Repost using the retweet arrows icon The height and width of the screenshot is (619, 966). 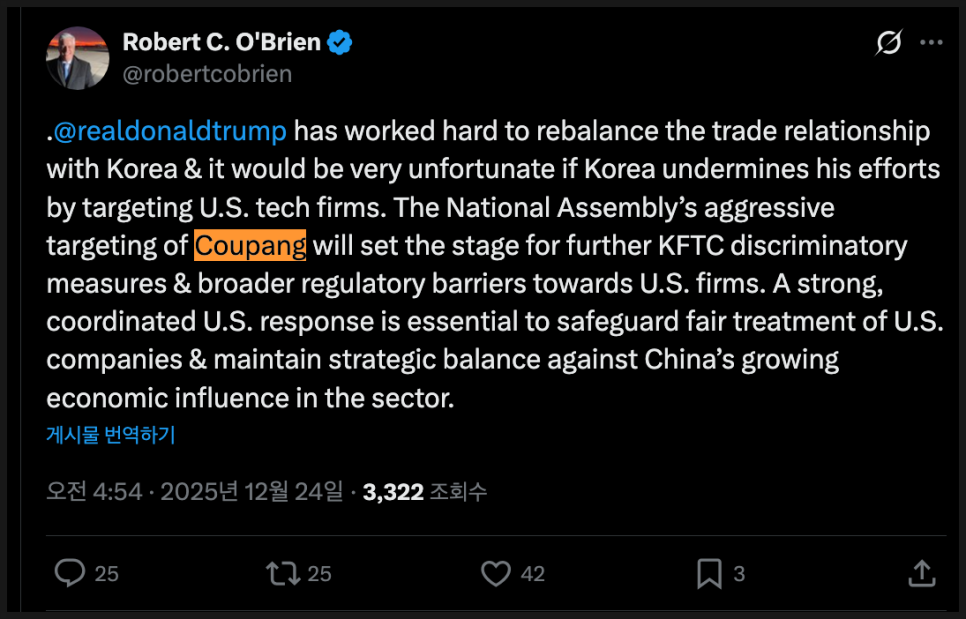pyautogui.click(x=282, y=573)
